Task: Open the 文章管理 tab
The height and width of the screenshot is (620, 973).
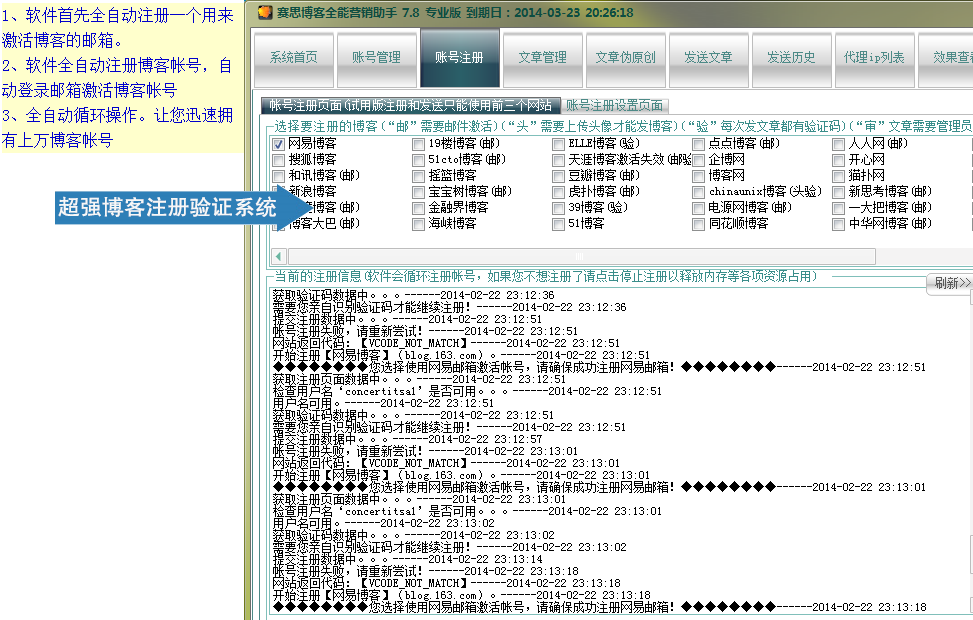Action: [543, 59]
